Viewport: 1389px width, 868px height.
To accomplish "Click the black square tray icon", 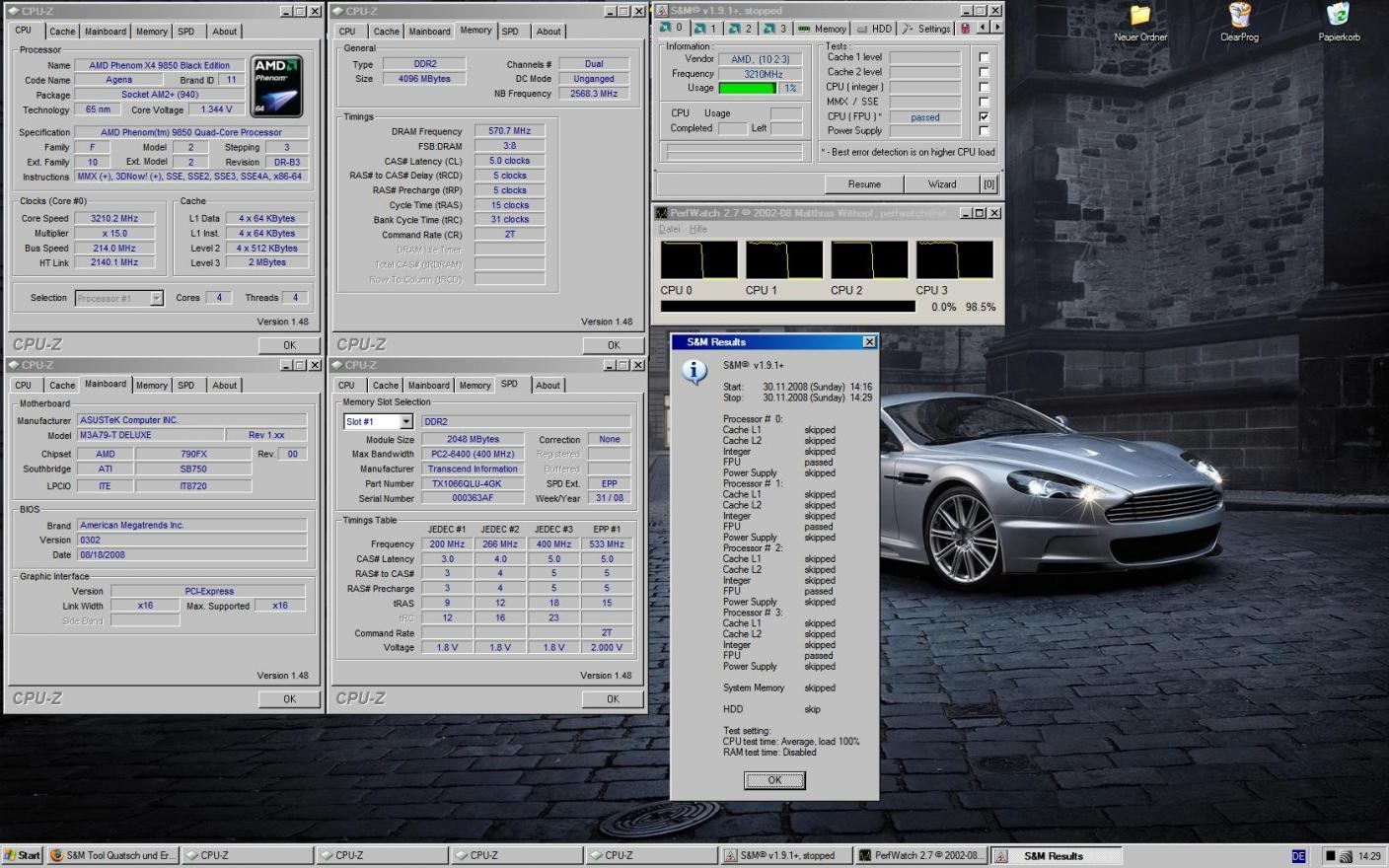I will coord(1330,856).
